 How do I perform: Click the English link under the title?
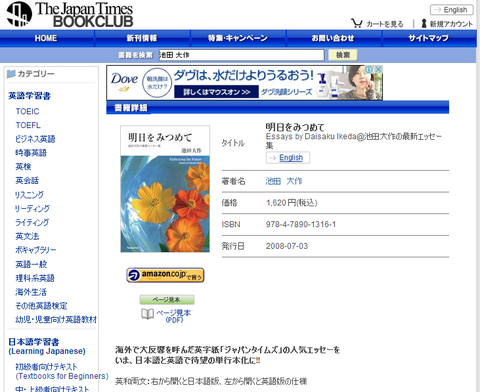click(x=291, y=158)
